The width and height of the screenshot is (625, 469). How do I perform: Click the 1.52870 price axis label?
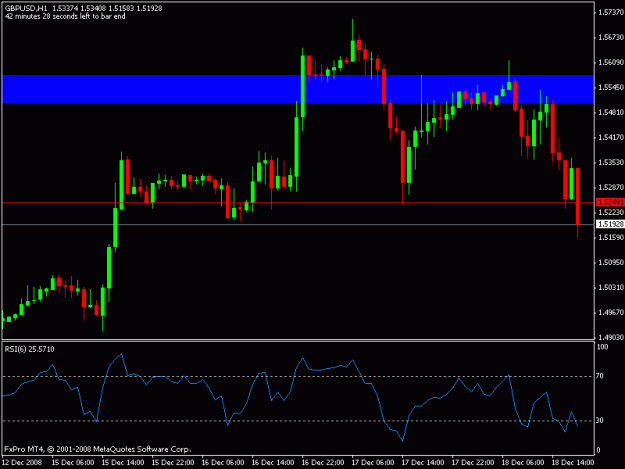point(611,187)
